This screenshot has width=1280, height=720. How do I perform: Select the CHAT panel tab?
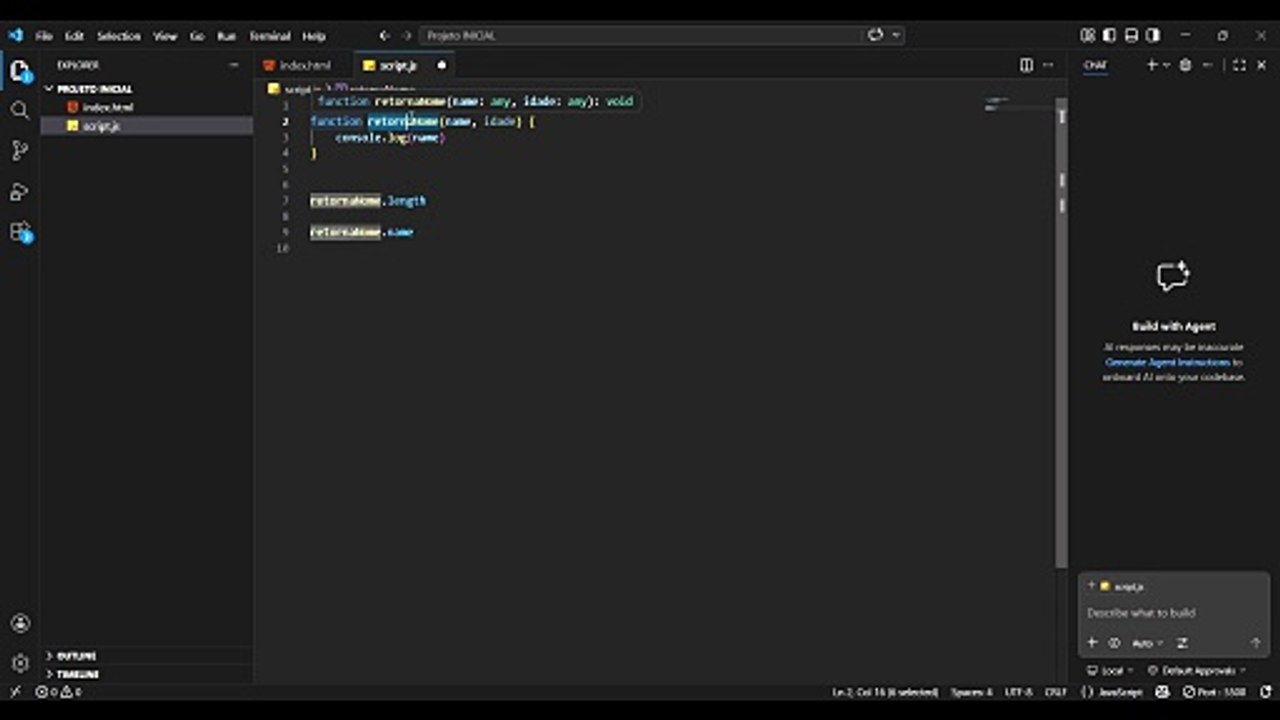1096,65
